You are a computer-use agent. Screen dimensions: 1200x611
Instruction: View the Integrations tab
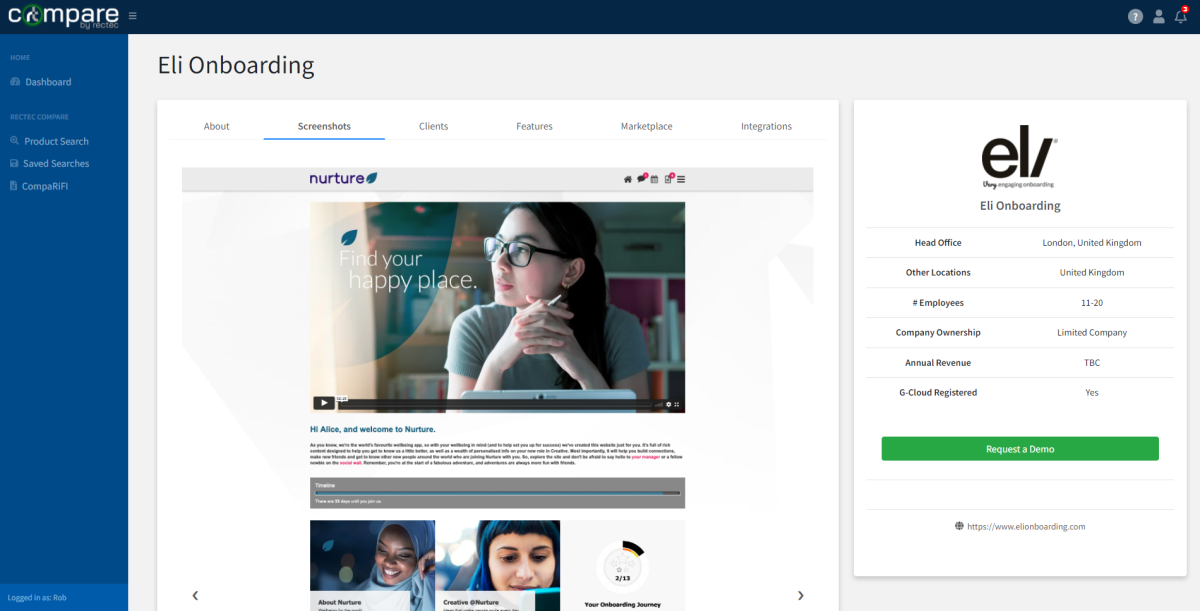coord(766,126)
